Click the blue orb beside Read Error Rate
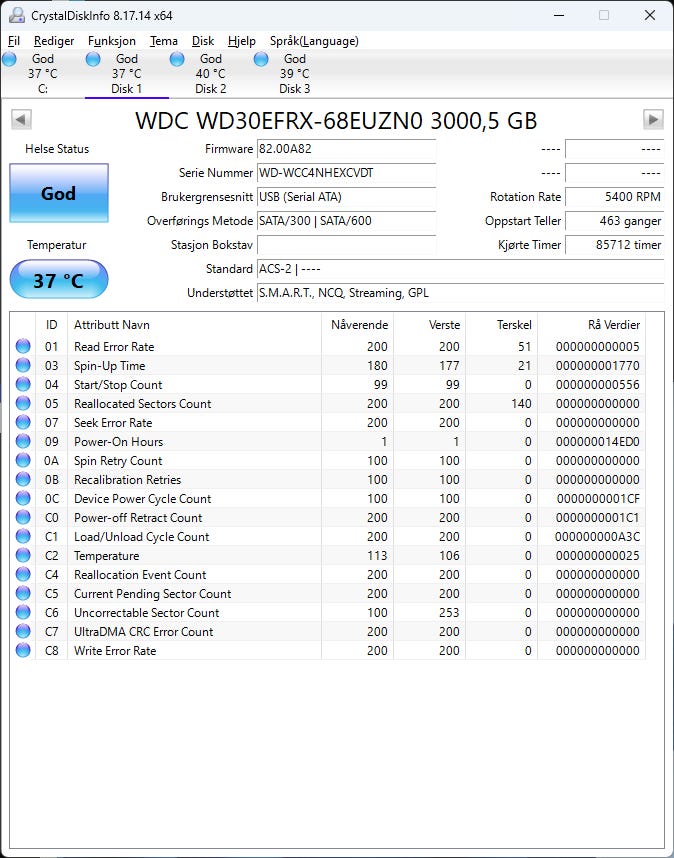The height and width of the screenshot is (858, 674). pyautogui.click(x=23, y=346)
